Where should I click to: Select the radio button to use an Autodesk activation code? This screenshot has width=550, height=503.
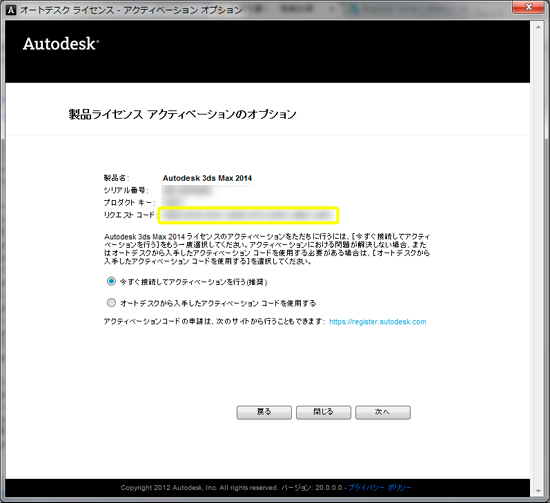111,303
